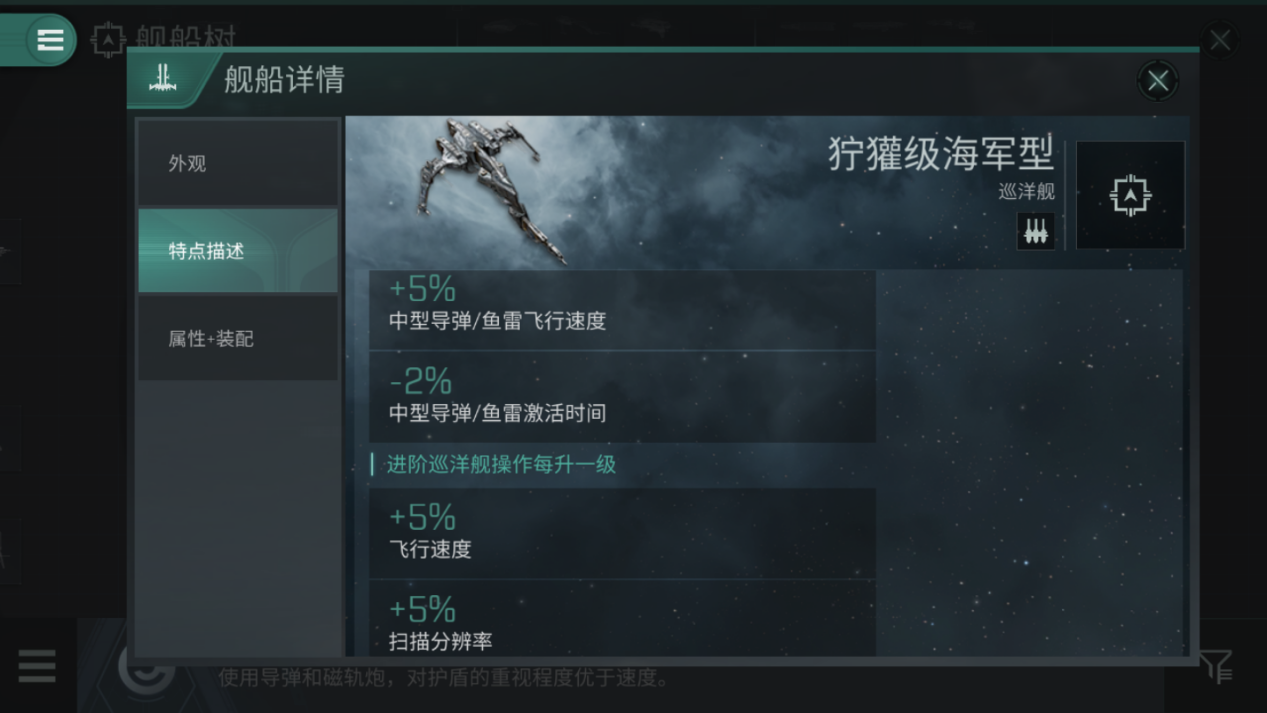Open the bottom-left list menu icon
This screenshot has height=713, width=1267.
(37, 666)
